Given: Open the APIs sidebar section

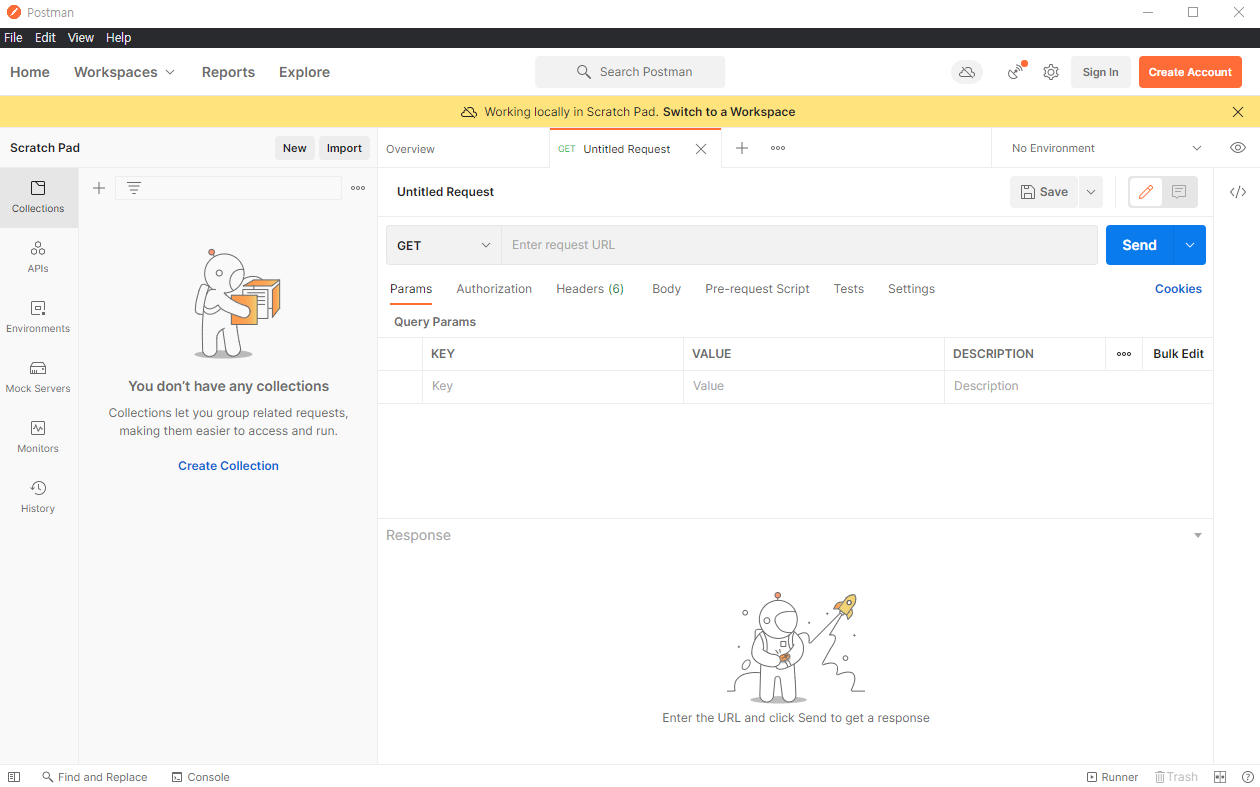Looking at the screenshot, I should click(x=38, y=257).
